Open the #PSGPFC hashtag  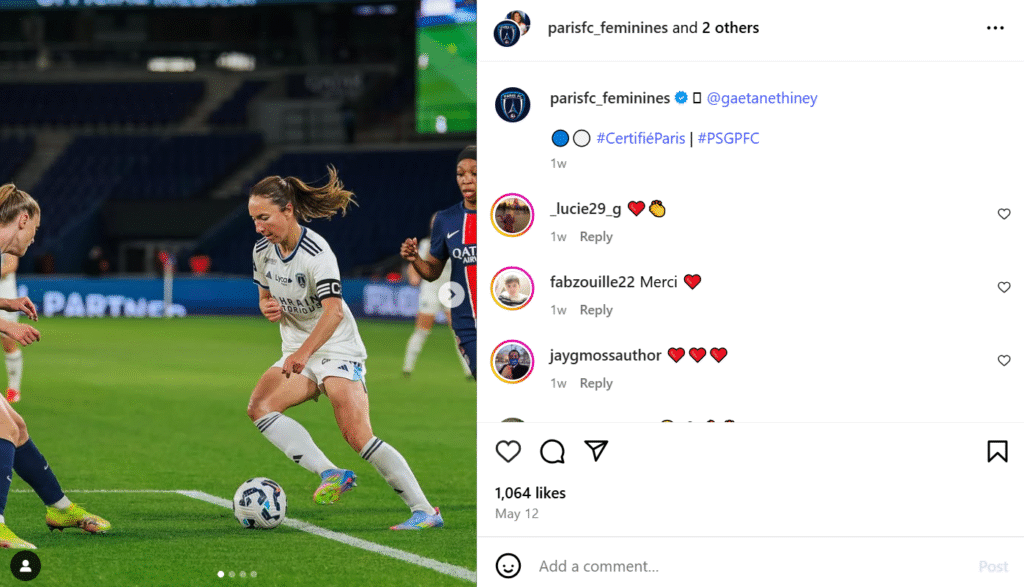click(x=728, y=138)
